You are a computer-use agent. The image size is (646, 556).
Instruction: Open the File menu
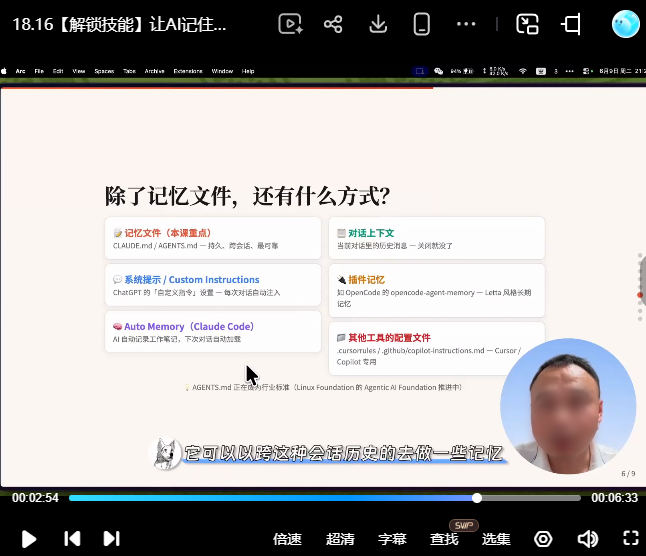pyautogui.click(x=39, y=71)
